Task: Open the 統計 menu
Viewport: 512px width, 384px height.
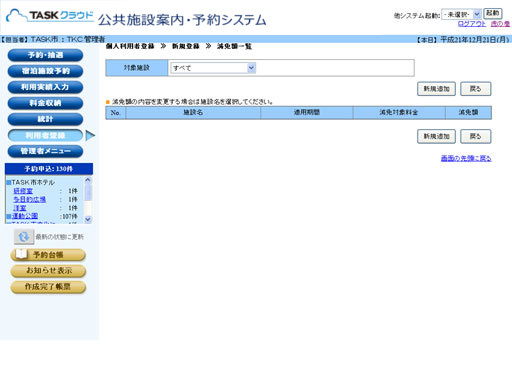Action: click(45, 119)
